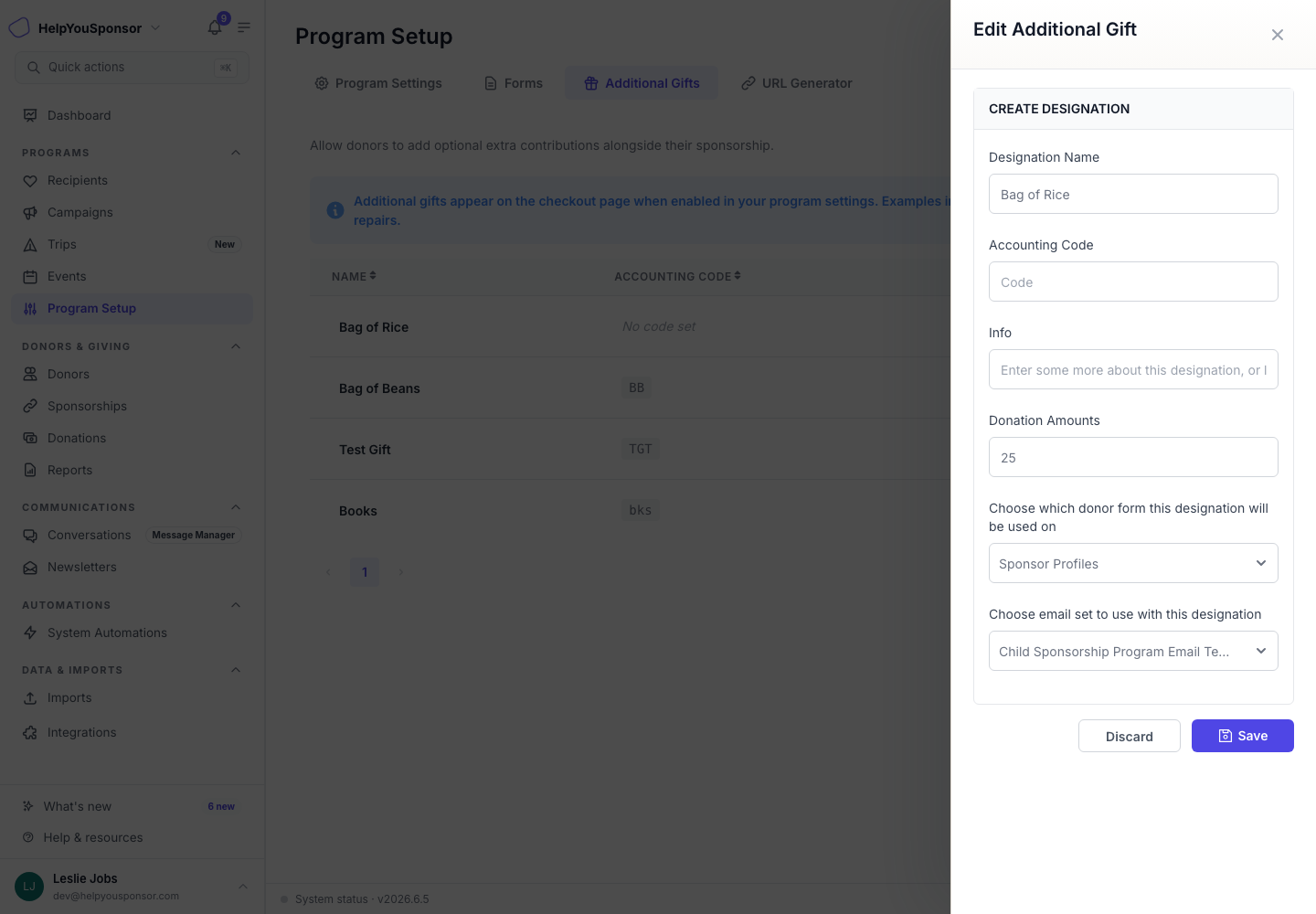Open the email set dropdown

[x=1133, y=651]
